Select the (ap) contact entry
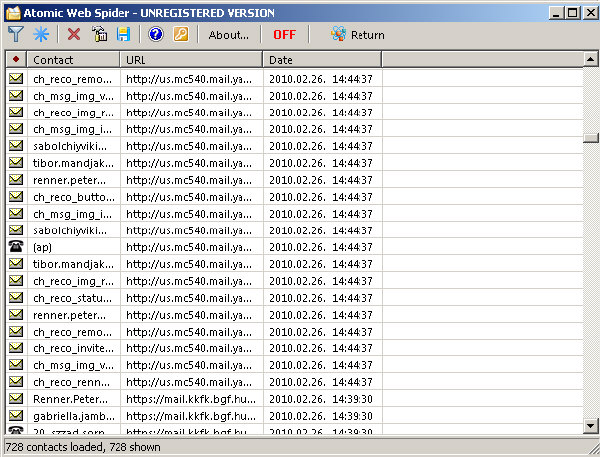 pyautogui.click(x=42, y=247)
